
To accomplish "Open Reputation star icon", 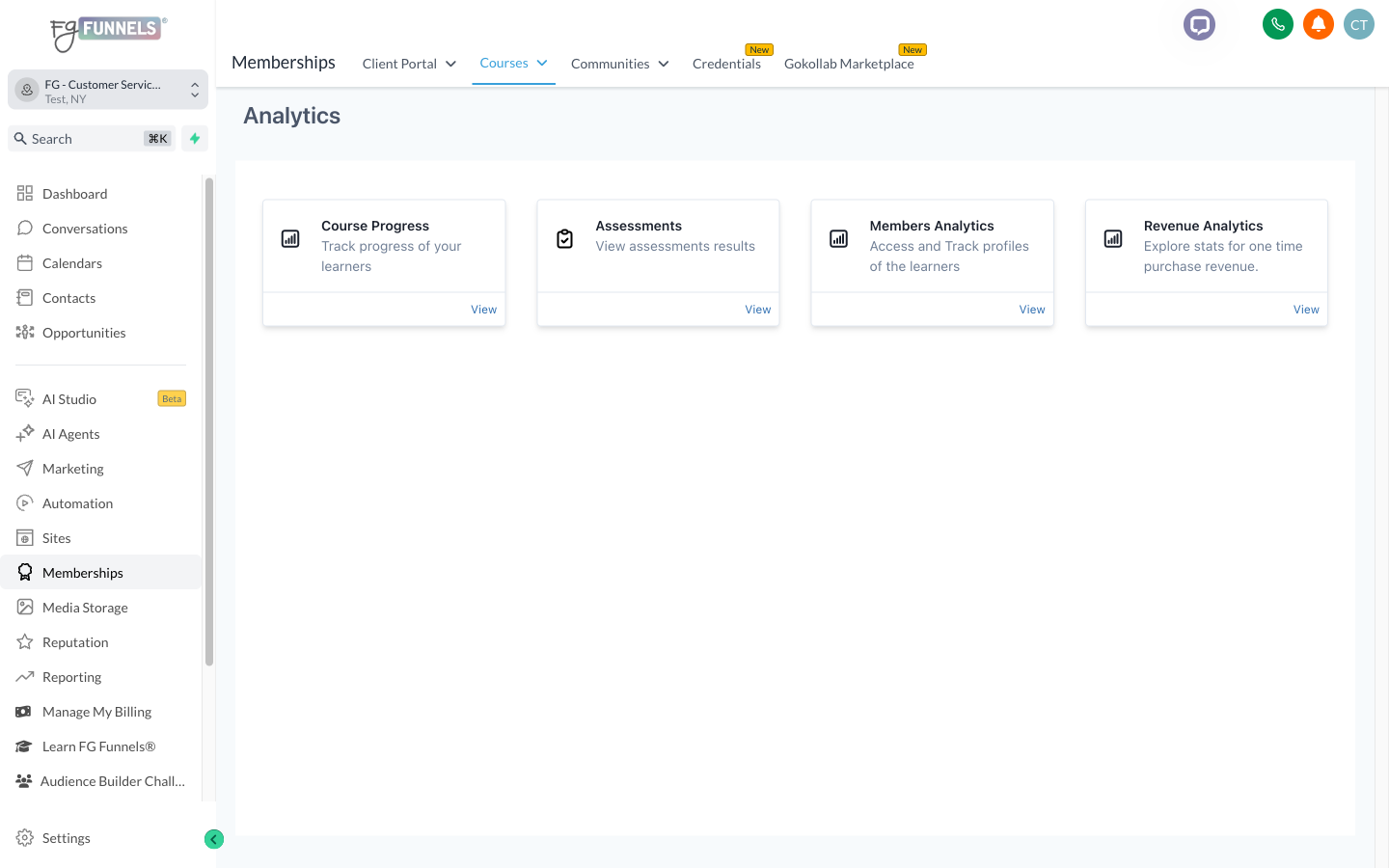I will pyautogui.click(x=25, y=642).
